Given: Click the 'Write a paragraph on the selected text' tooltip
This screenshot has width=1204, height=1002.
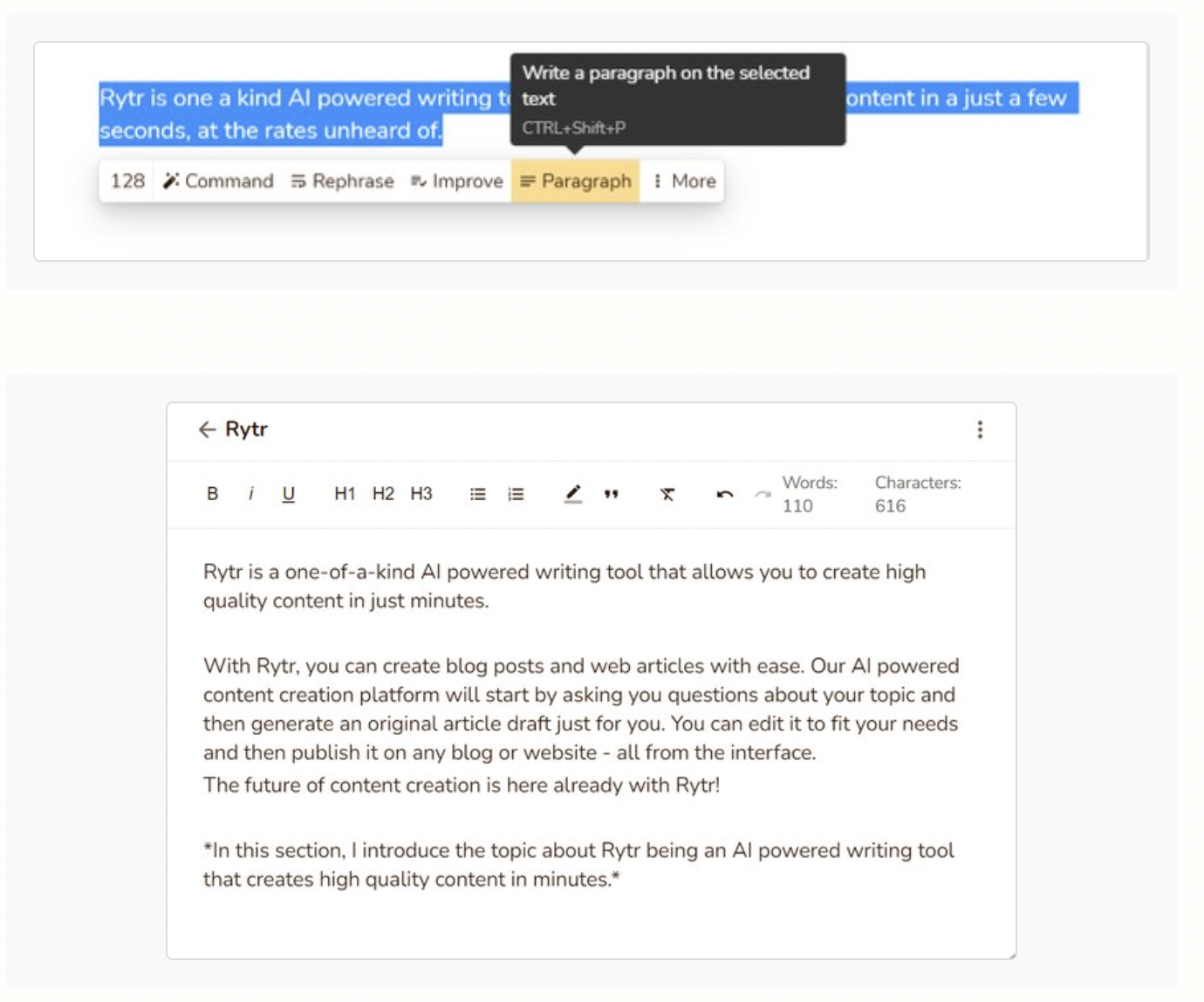Looking at the screenshot, I should 678,100.
